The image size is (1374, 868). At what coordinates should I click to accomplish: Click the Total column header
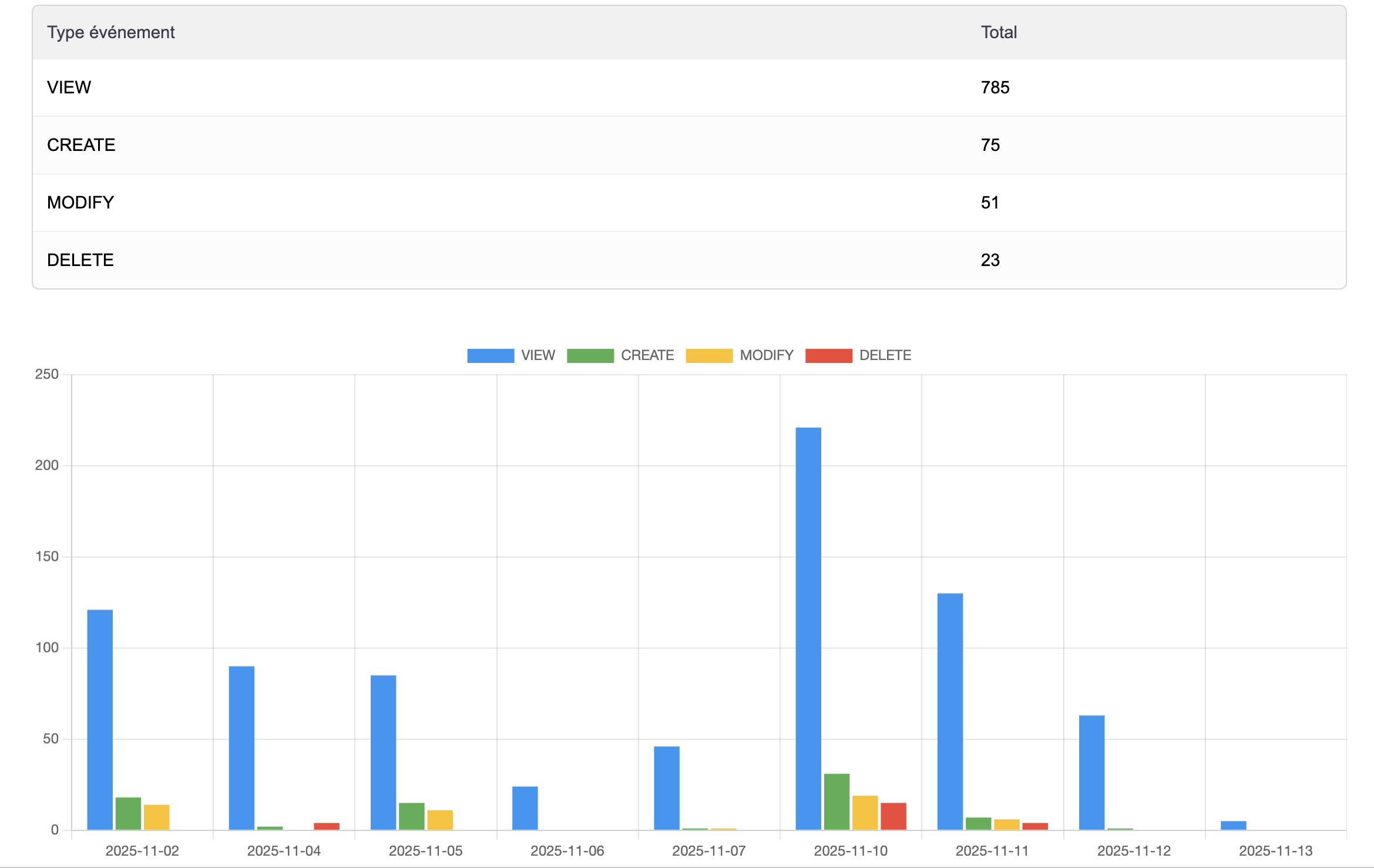[x=999, y=32]
